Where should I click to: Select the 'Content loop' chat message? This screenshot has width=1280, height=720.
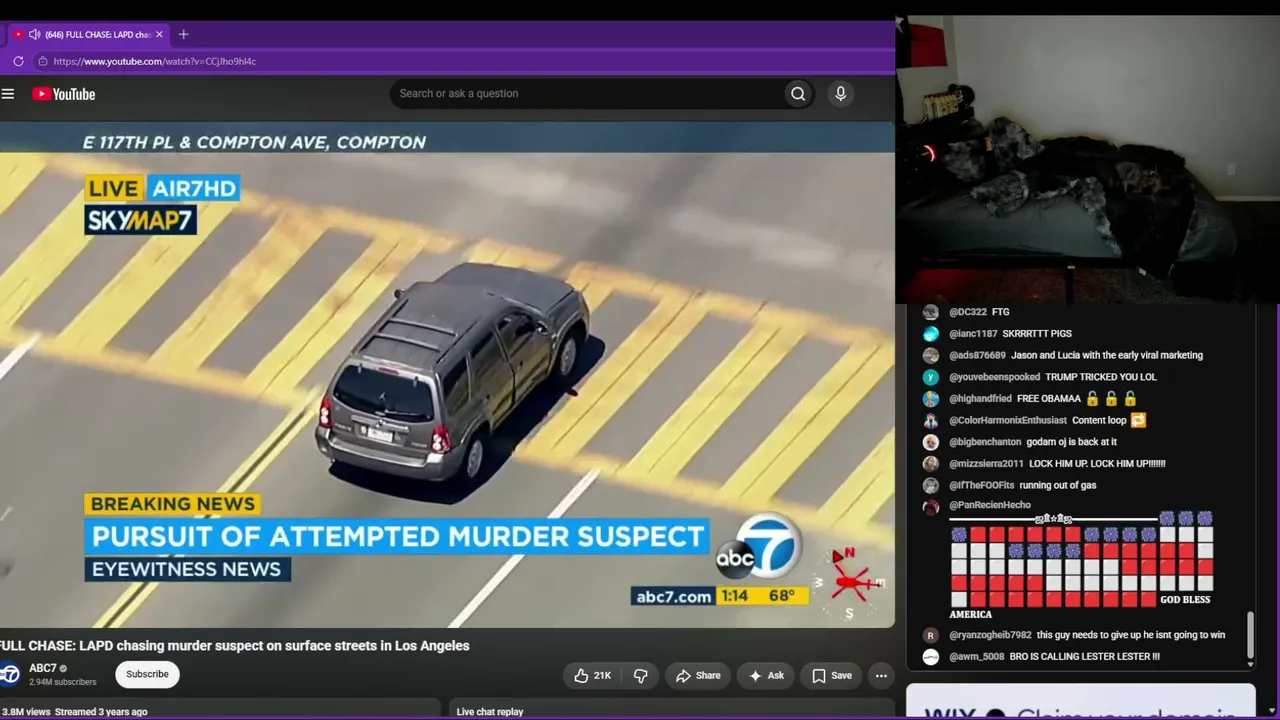pyautogui.click(x=1109, y=421)
